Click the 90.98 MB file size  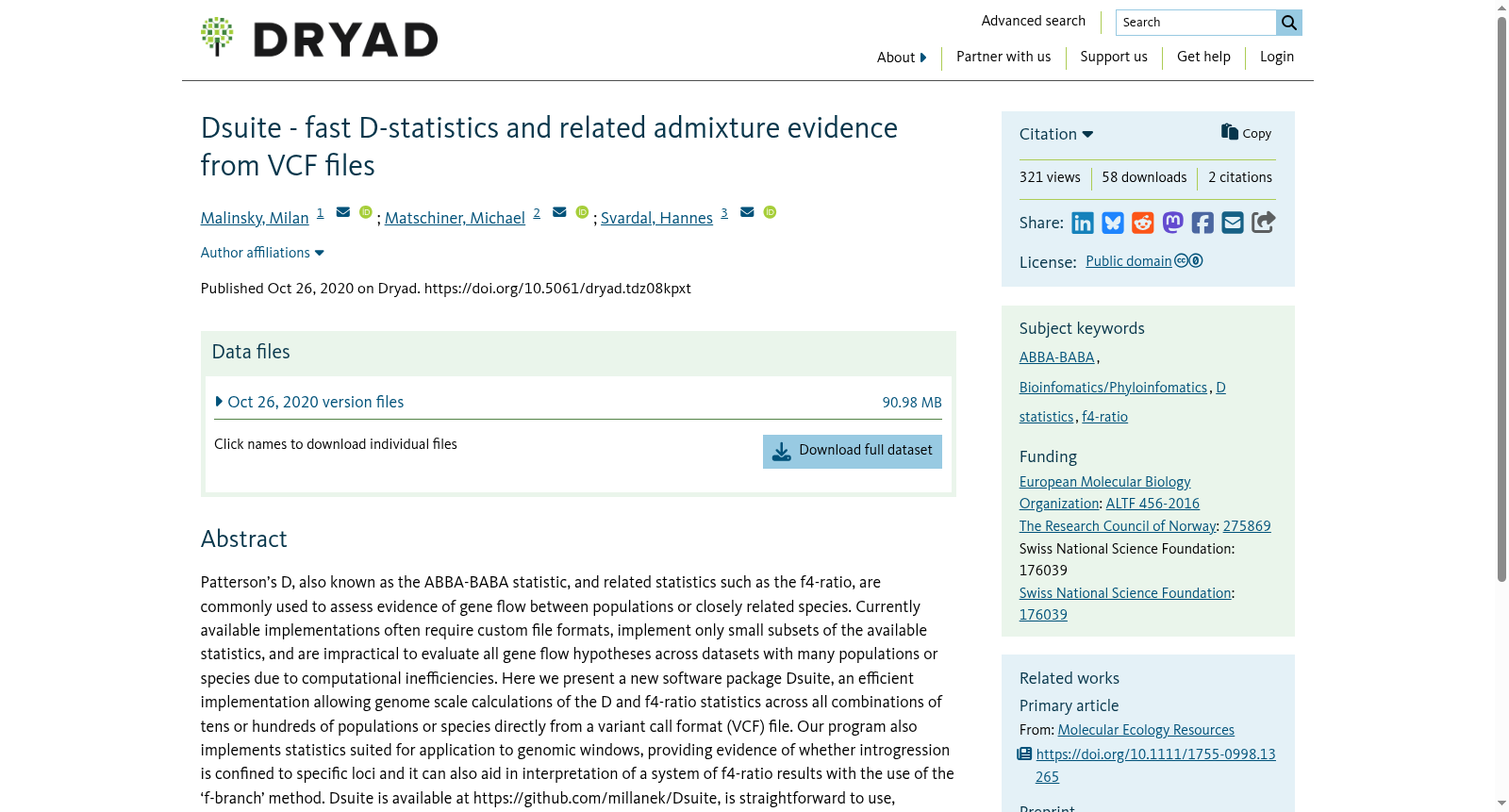912,403
